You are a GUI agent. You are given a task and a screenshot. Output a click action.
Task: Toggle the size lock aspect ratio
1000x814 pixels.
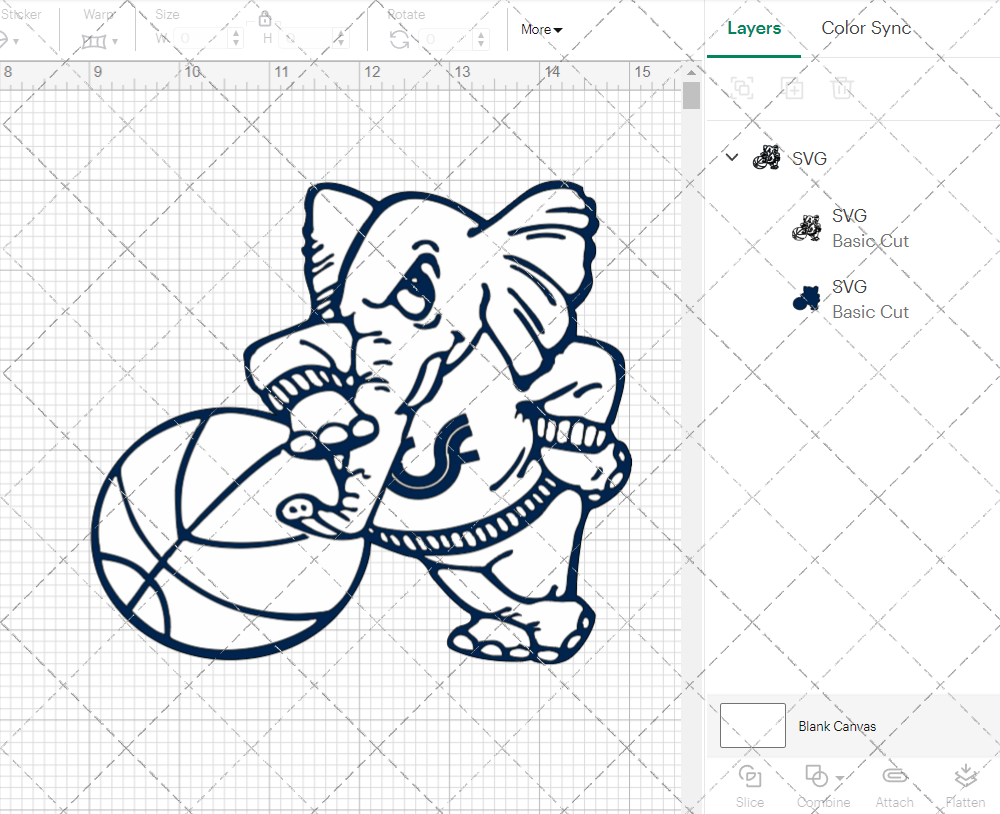[265, 18]
